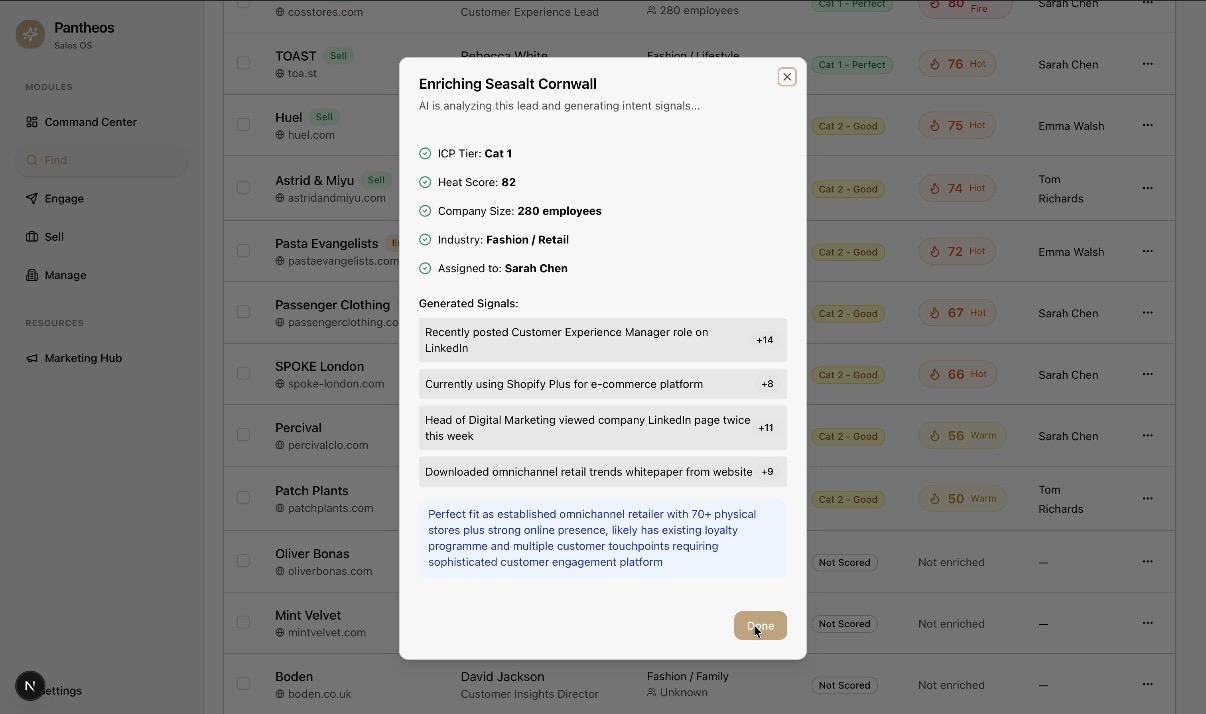Screen dimensions: 1206x714
Task: Click the Manage building icon
Action: tap(32, 275)
